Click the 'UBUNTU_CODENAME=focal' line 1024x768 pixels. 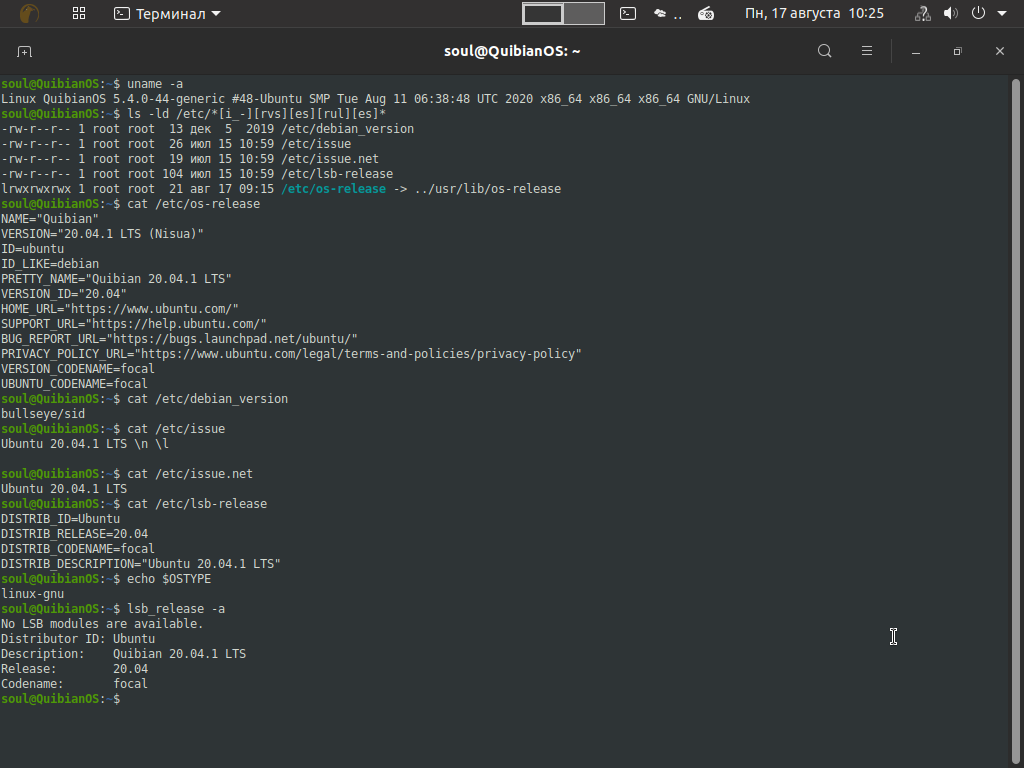click(x=74, y=384)
